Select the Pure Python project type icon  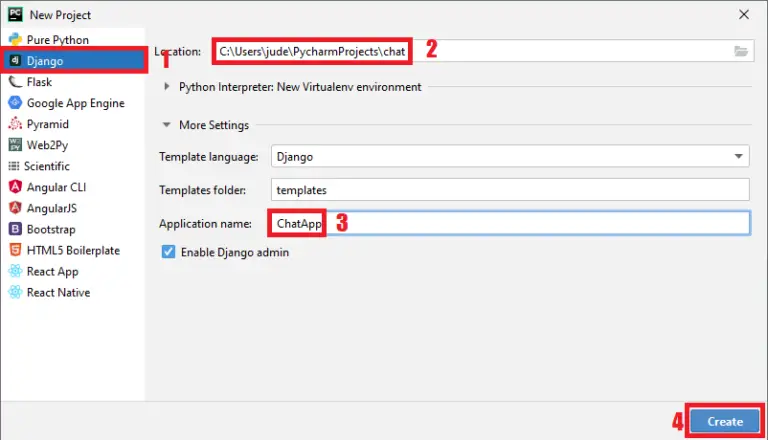point(15,40)
